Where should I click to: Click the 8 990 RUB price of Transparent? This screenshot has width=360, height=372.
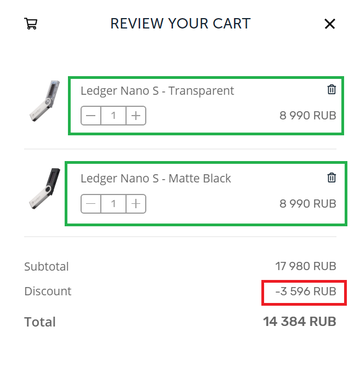tap(308, 116)
